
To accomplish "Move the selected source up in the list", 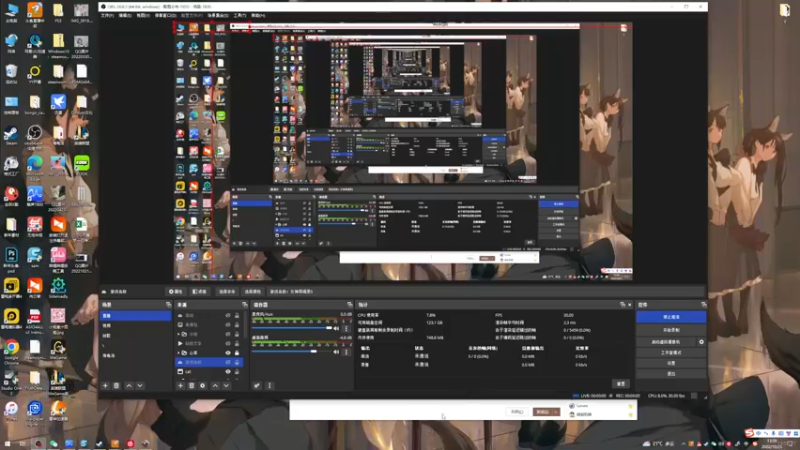I will (x=215, y=386).
